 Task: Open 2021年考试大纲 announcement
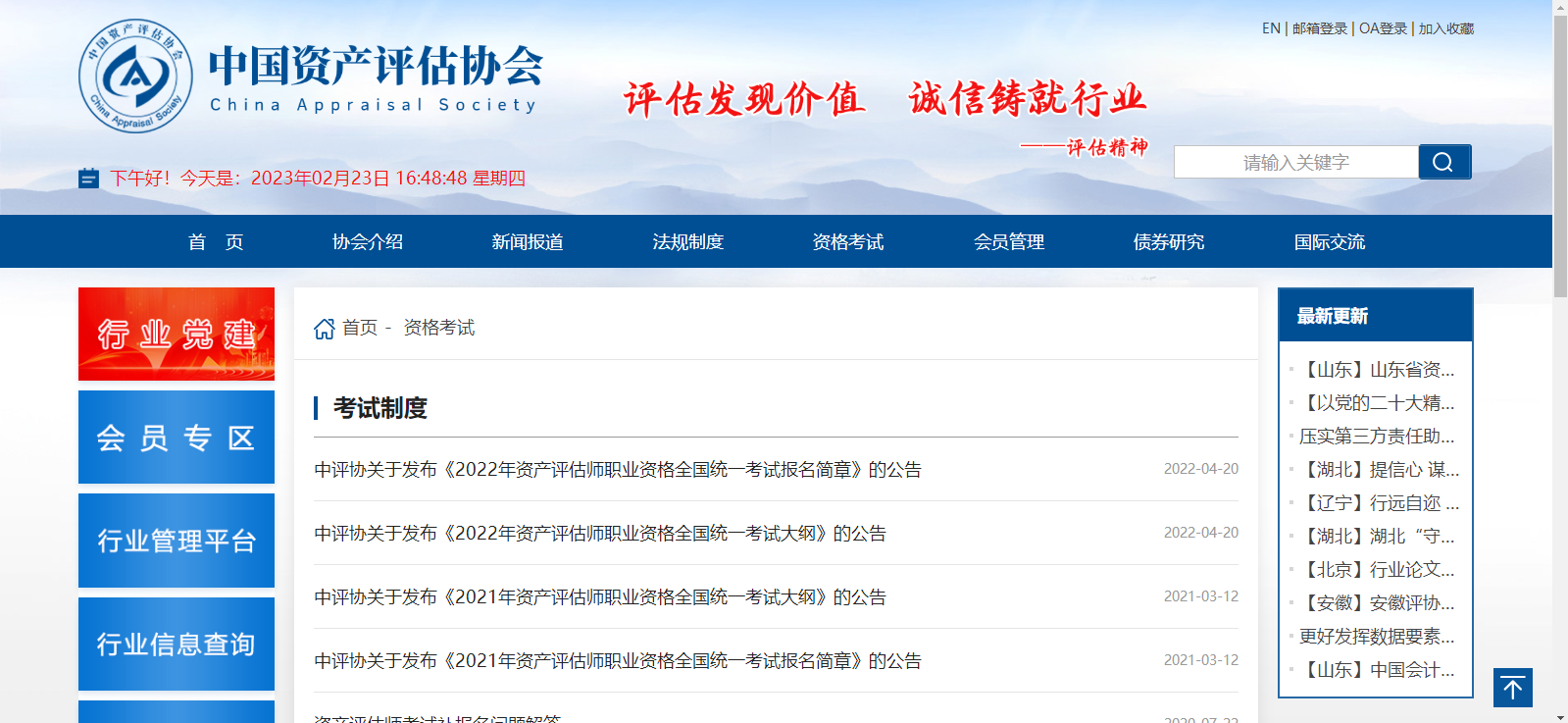600,597
